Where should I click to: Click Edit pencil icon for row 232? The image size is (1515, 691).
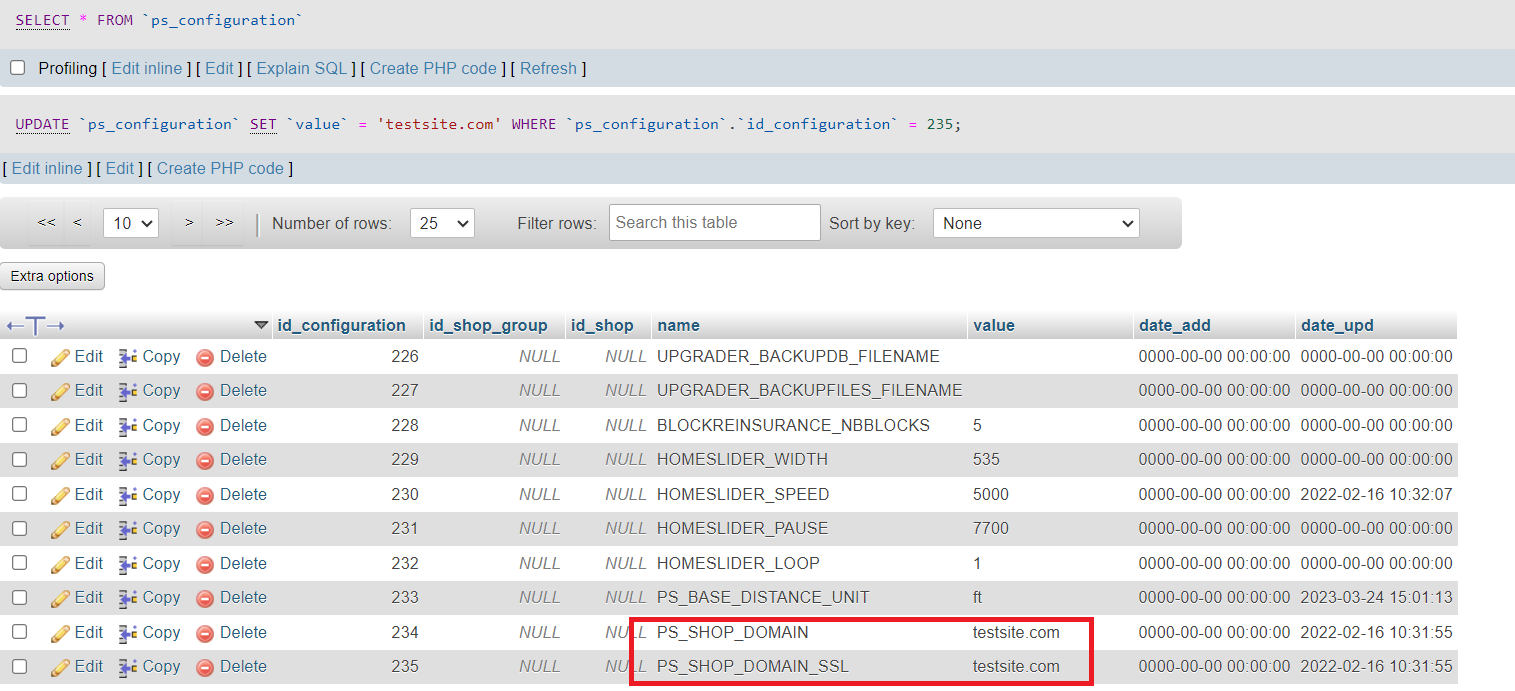coord(60,564)
